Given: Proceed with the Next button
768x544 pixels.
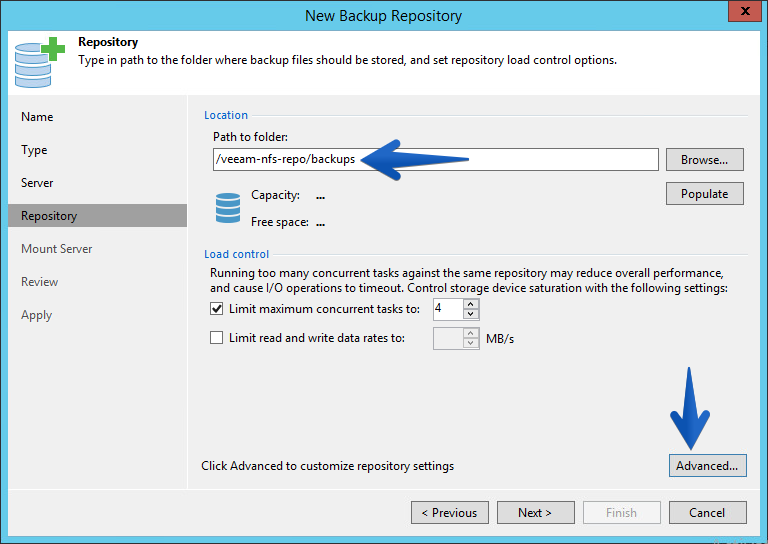Looking at the screenshot, I should (535, 513).
